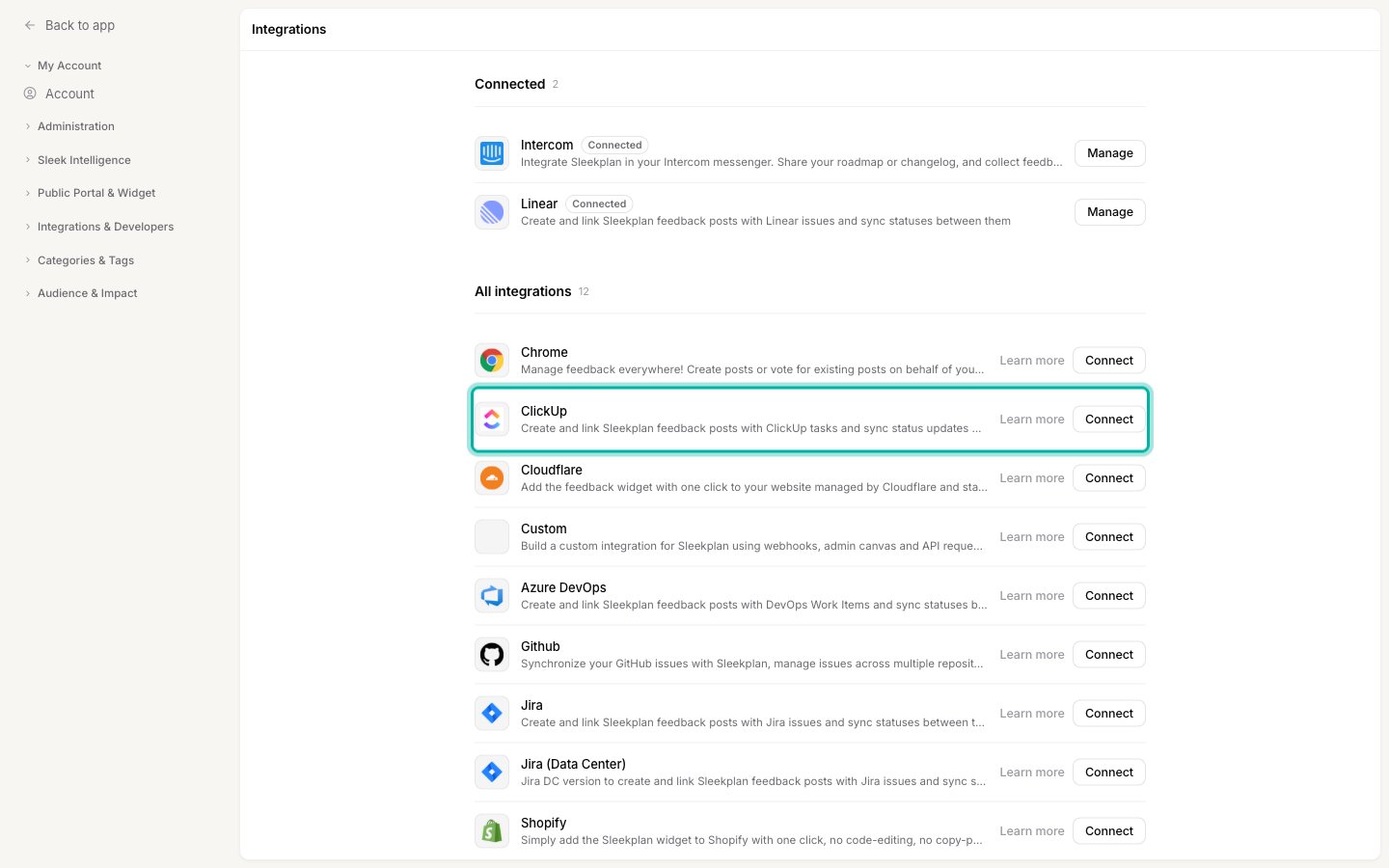Connect the ClickUp integration
Viewport: 1389px width, 868px height.
pos(1109,420)
